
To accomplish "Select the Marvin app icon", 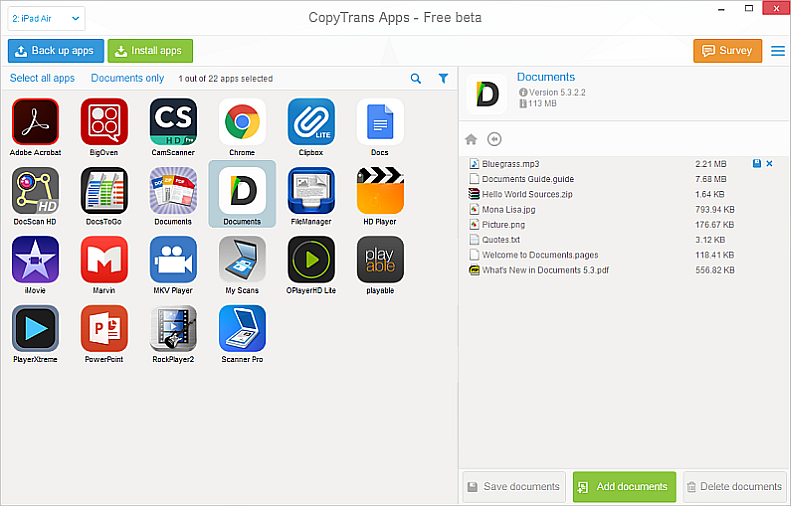I will coord(104,259).
